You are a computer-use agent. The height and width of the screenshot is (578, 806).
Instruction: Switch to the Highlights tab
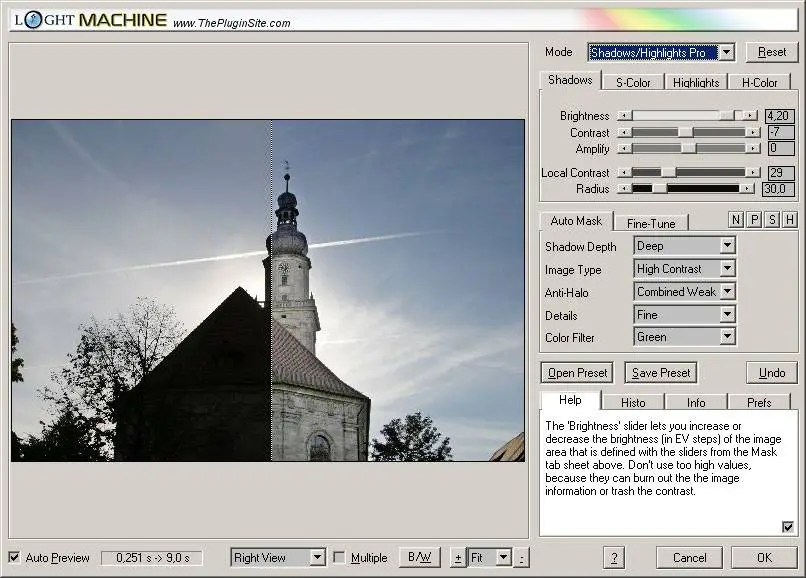point(695,83)
